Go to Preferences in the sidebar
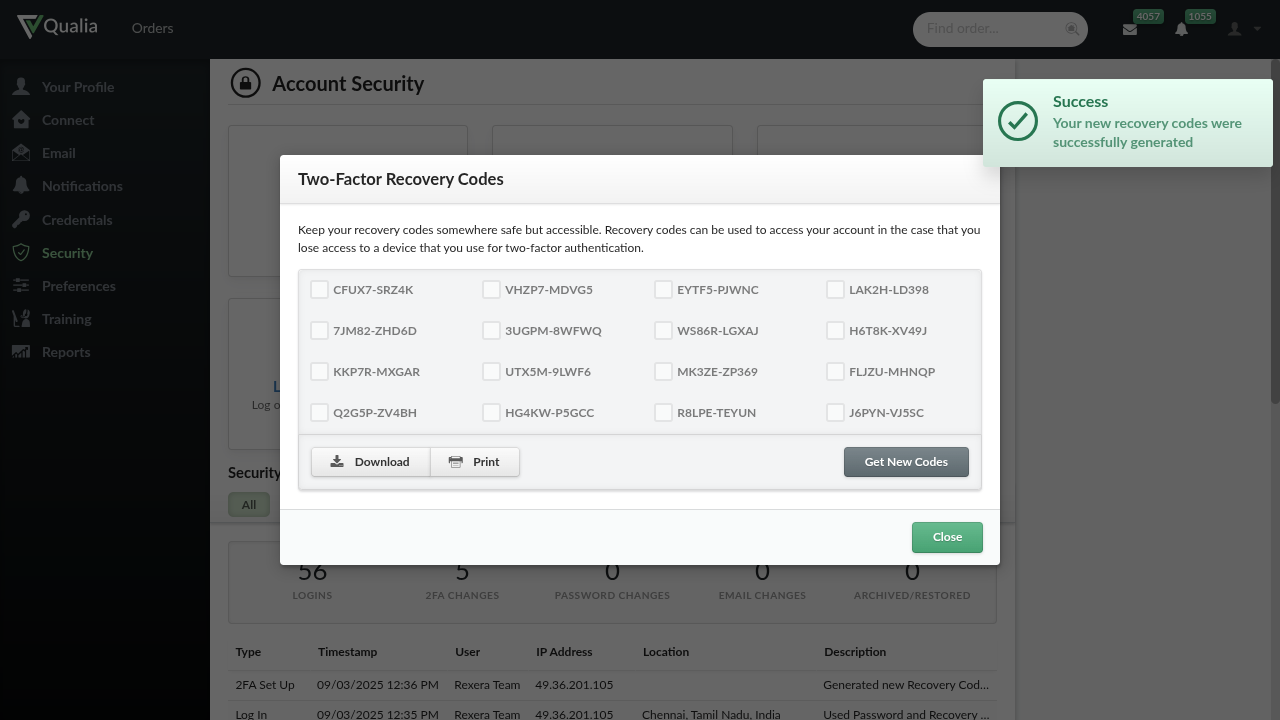This screenshot has height=720, width=1280. [x=78, y=286]
